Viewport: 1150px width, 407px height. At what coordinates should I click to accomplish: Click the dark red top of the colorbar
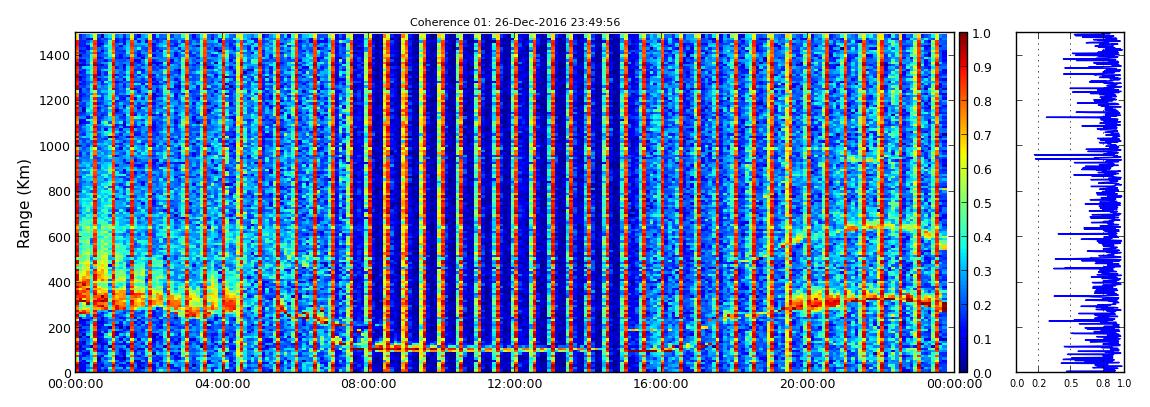(x=963, y=37)
